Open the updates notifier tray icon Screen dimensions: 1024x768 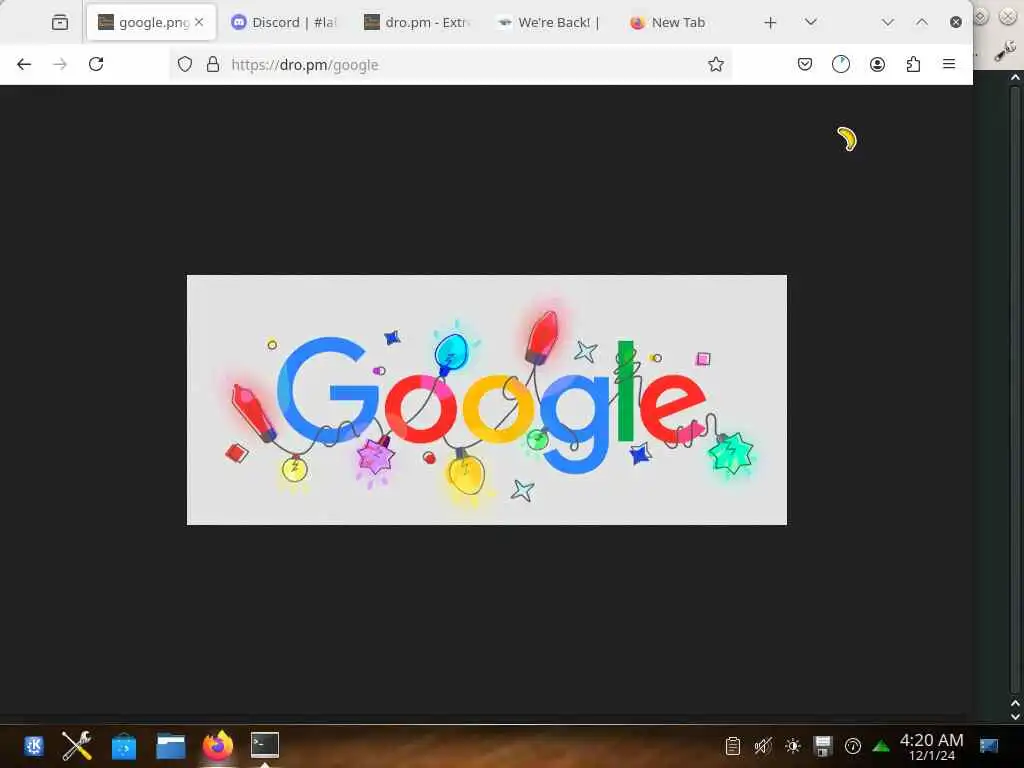point(853,745)
